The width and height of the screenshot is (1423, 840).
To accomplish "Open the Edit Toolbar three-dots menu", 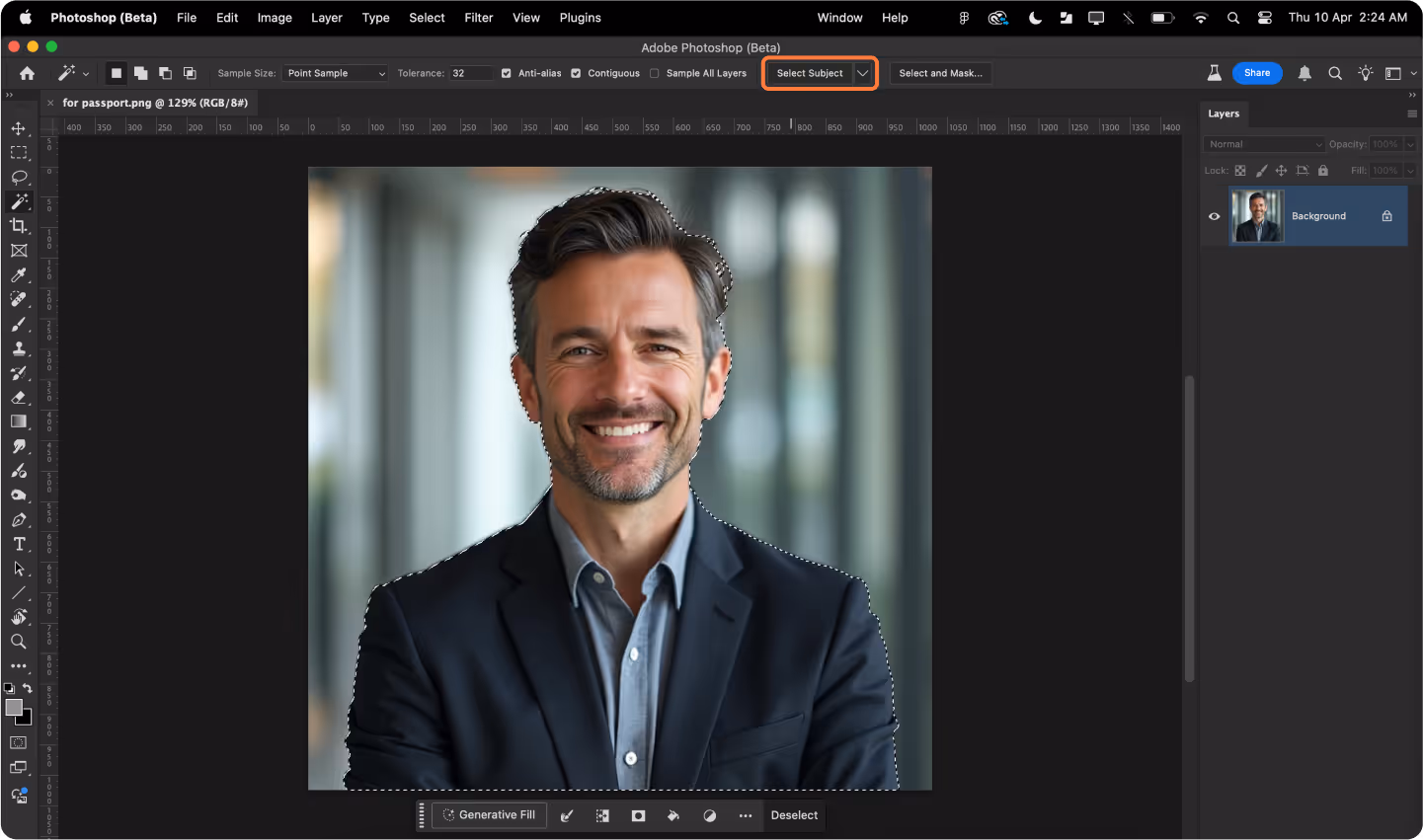I will tap(19, 666).
